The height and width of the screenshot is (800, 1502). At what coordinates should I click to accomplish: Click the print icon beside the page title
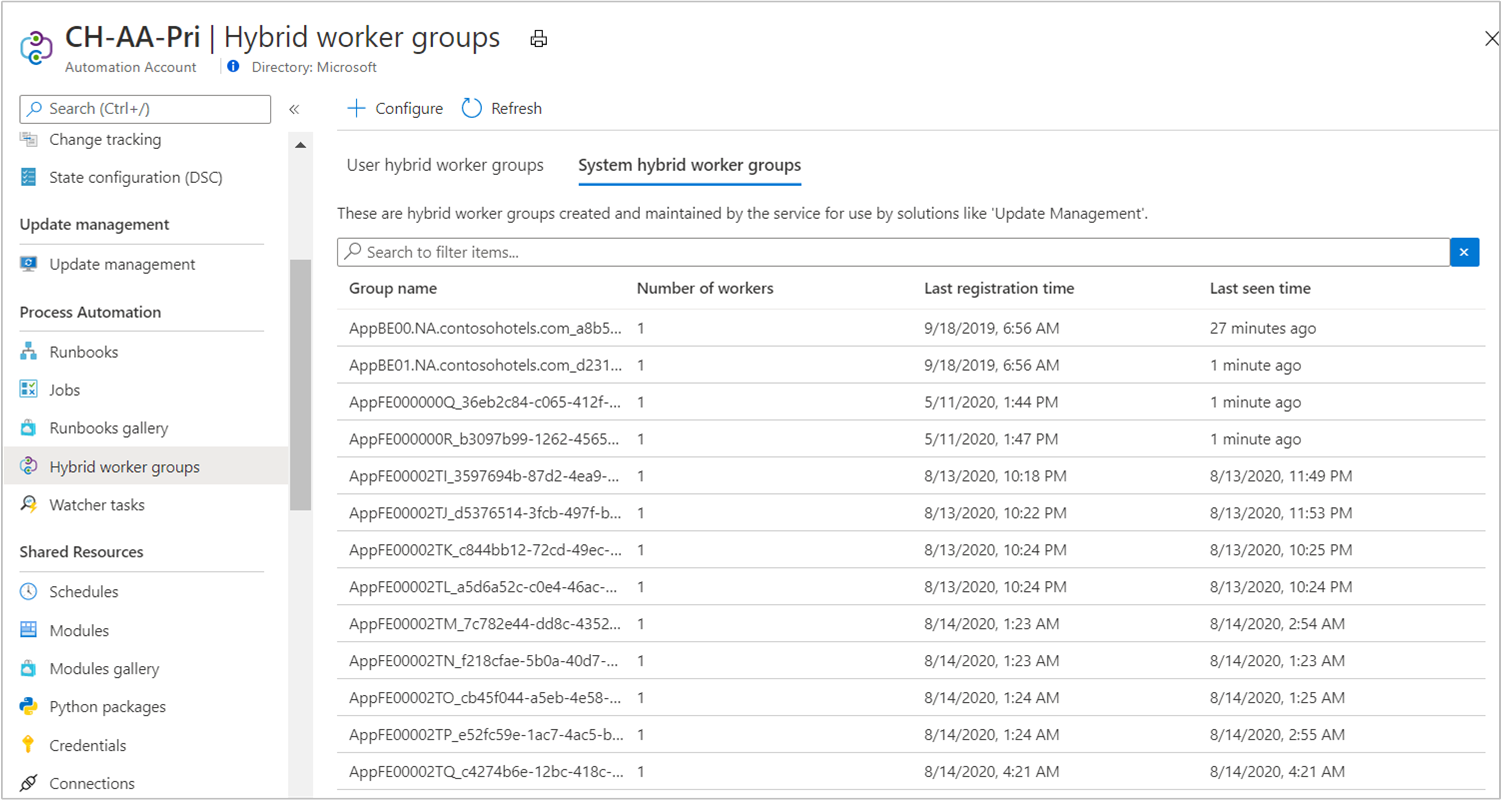(539, 39)
